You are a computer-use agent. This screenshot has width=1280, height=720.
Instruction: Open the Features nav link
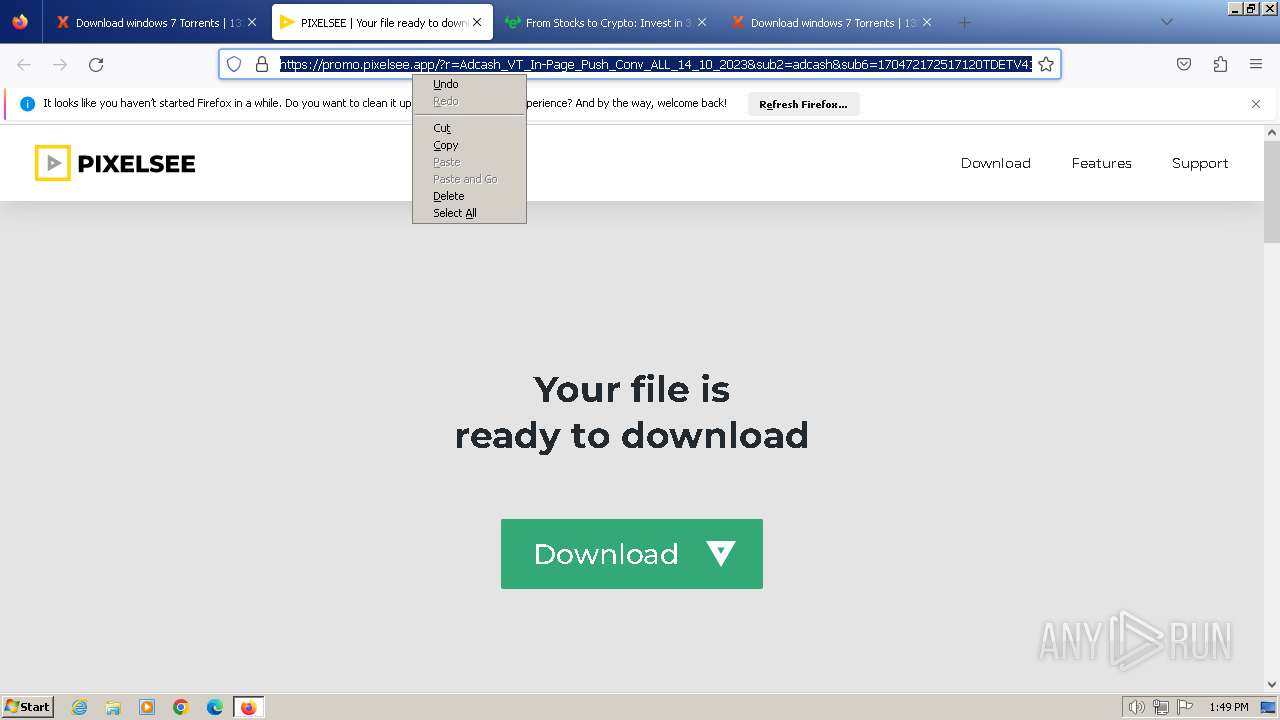click(x=1101, y=163)
